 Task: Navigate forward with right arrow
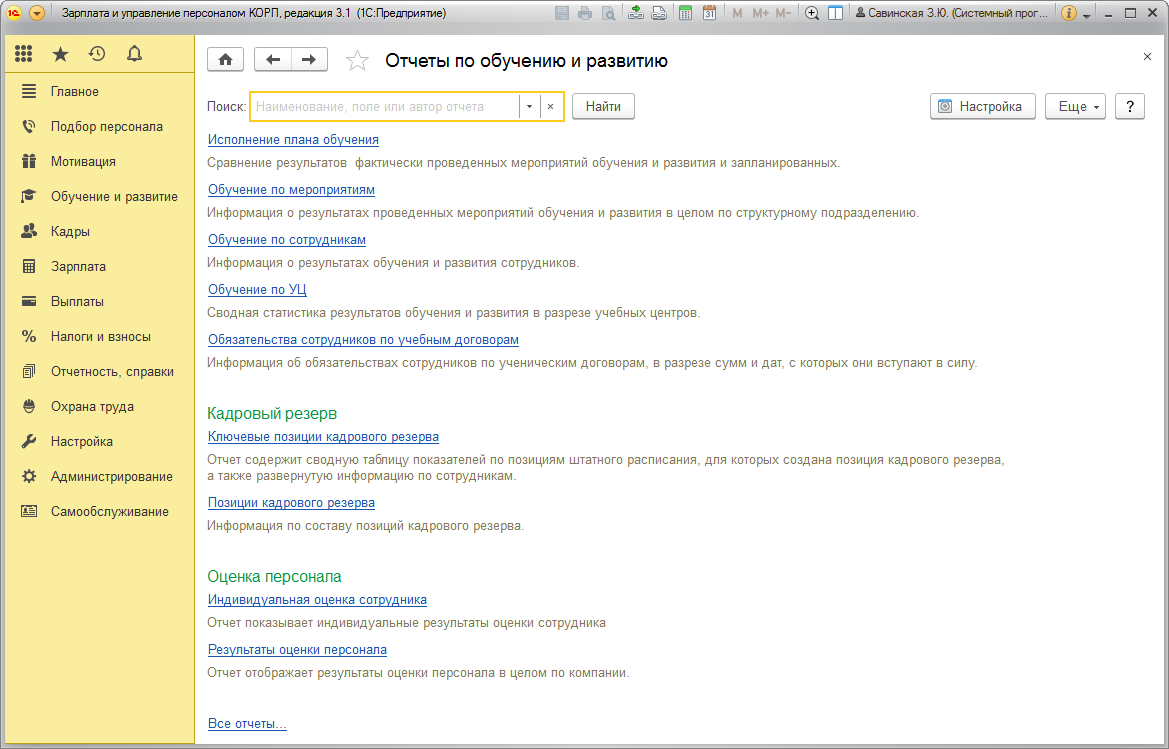[309, 60]
